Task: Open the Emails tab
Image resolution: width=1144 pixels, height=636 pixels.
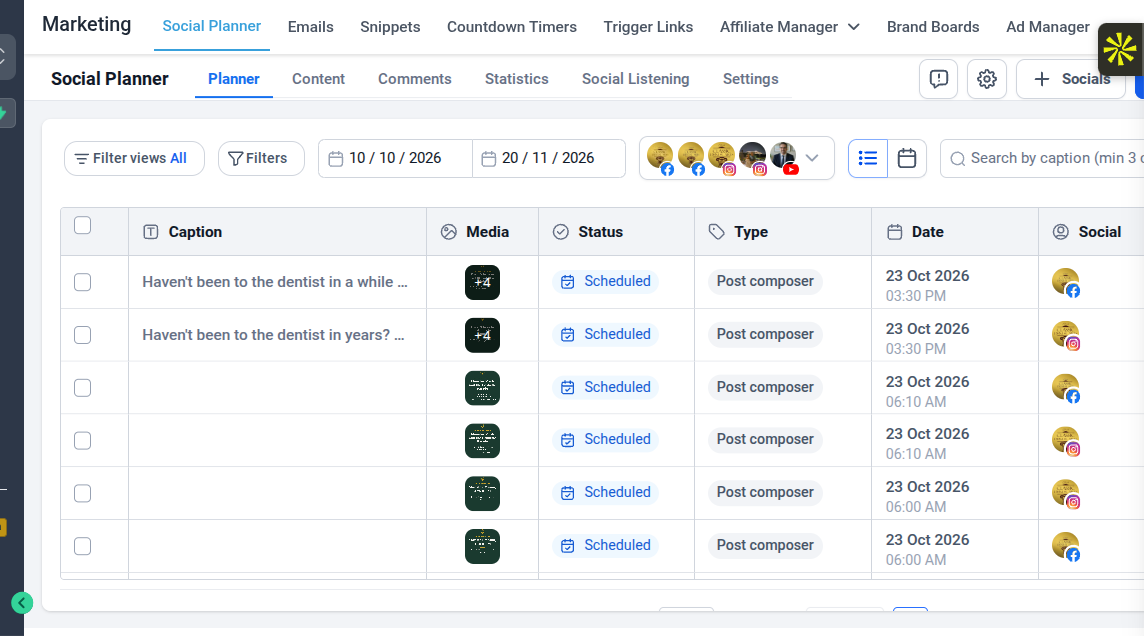Action: [311, 27]
